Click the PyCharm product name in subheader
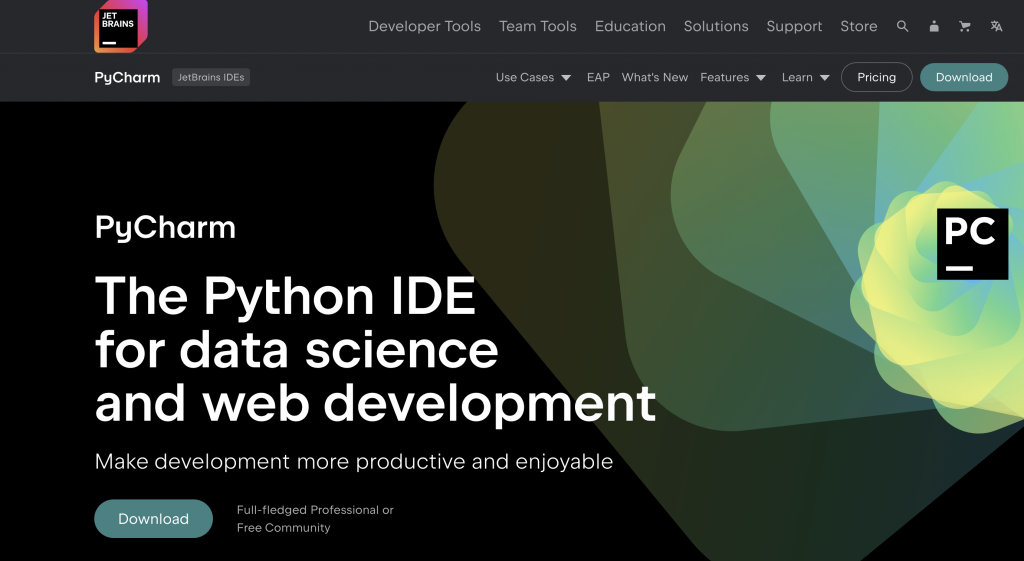 127,77
